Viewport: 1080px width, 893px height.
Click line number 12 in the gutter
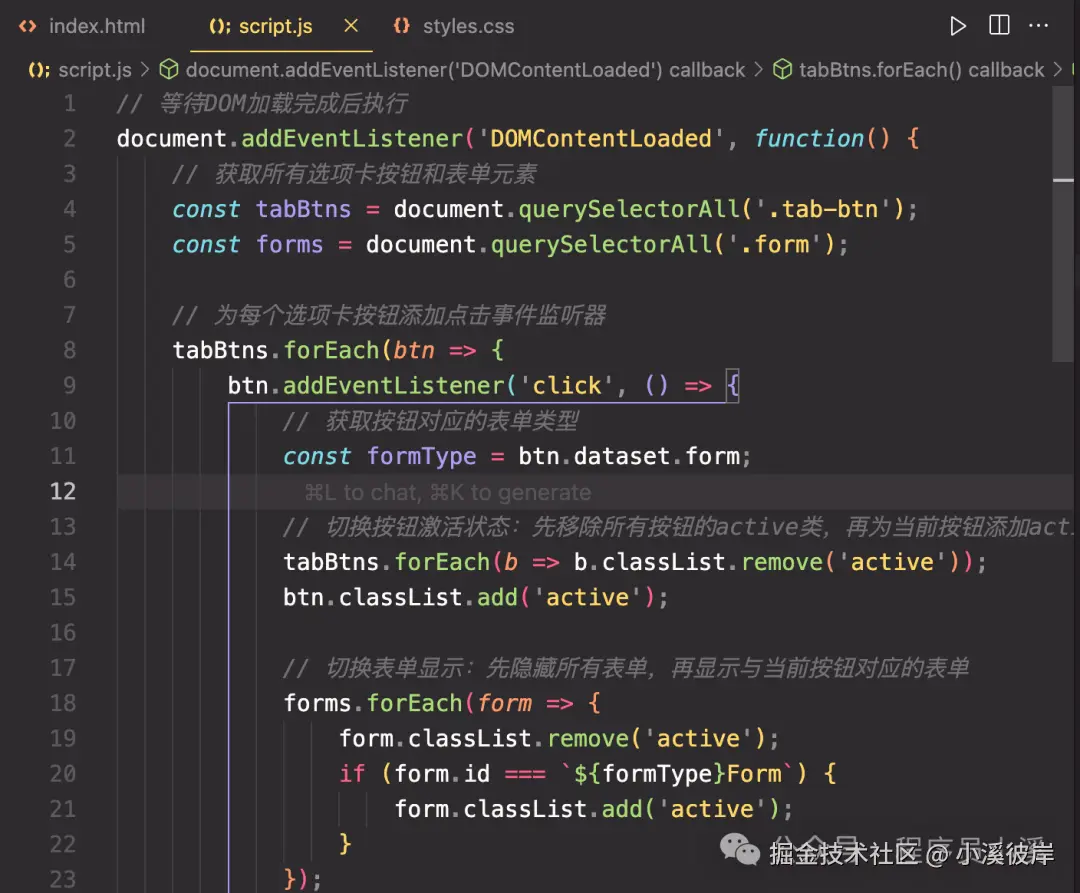(63, 492)
